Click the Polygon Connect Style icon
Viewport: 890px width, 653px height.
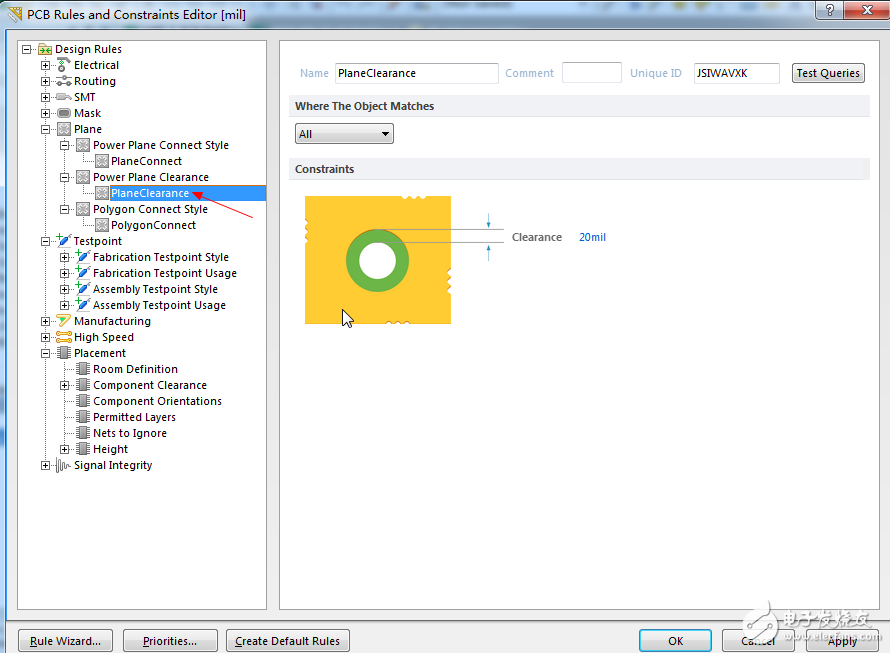[83, 209]
